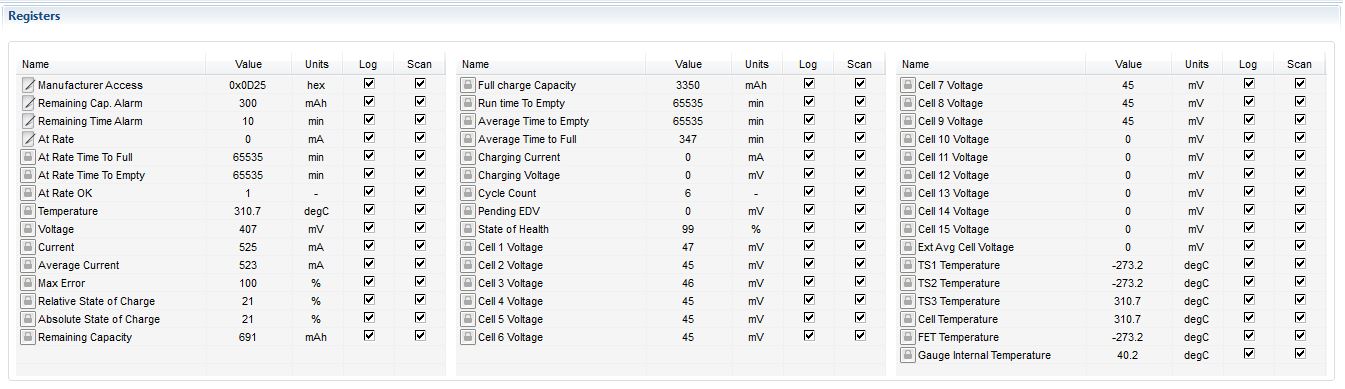Uncheck Scan checkbox for Cell 15 Voltage
The image size is (1345, 389).
[1299, 228]
